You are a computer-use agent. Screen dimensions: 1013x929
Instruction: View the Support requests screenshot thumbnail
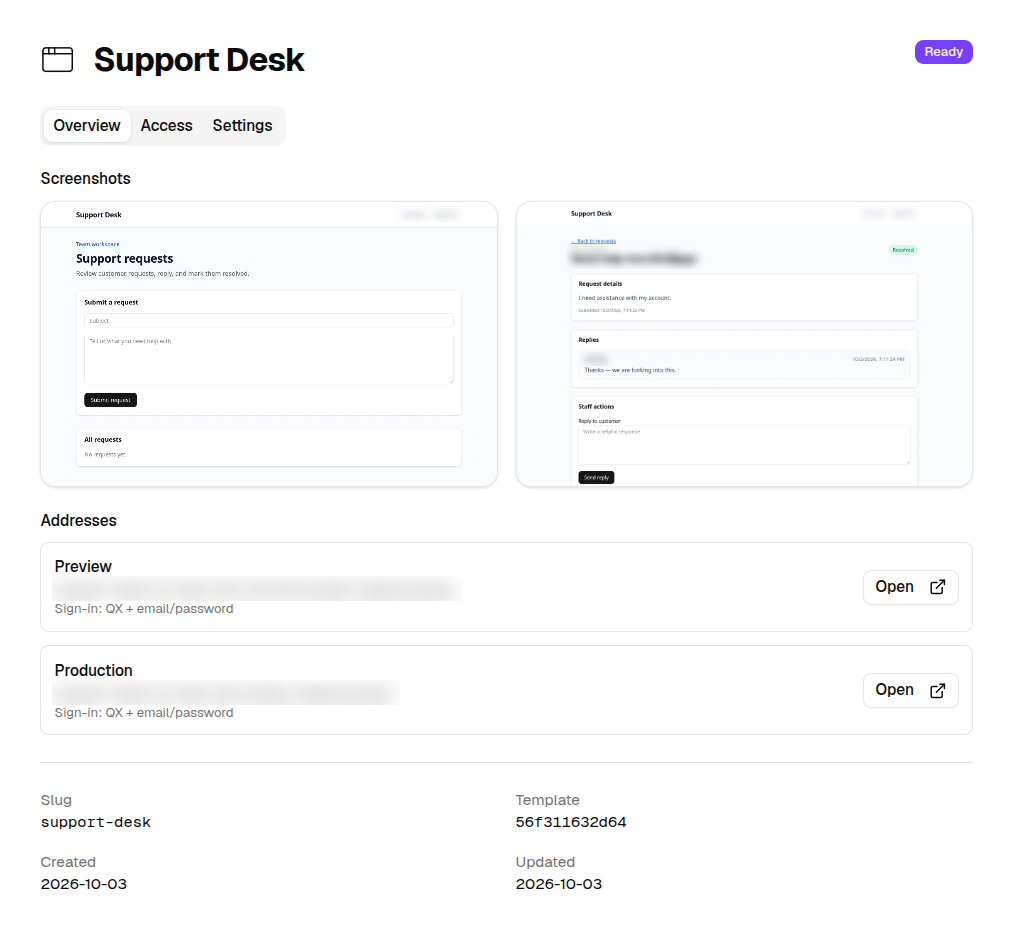tap(269, 344)
